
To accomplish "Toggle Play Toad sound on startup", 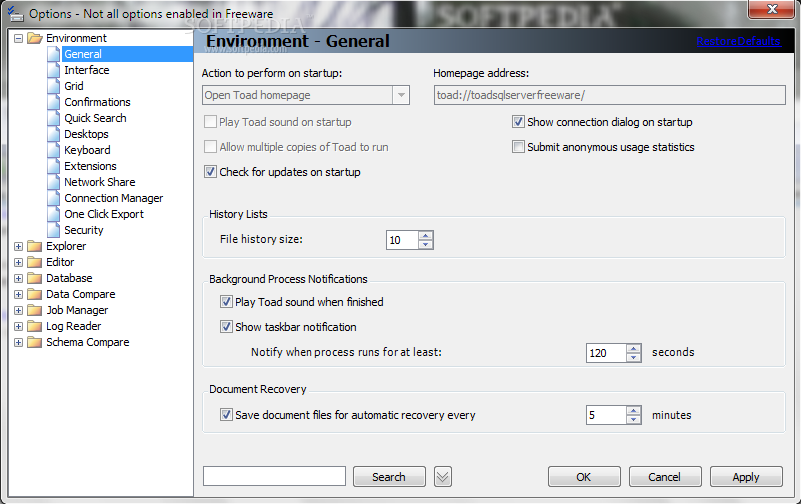I will coord(210,122).
